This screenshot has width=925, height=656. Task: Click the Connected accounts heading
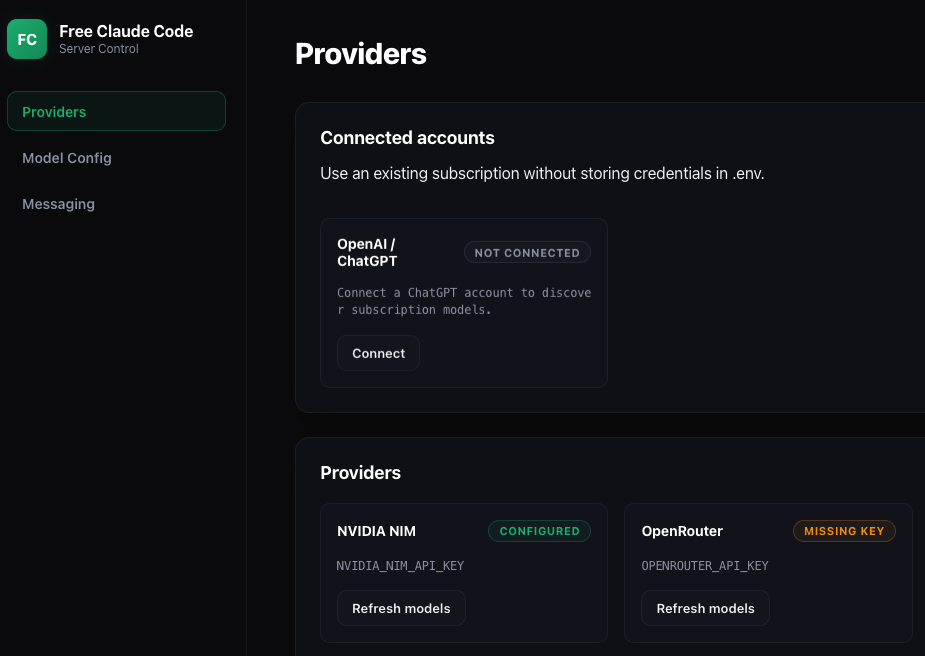coord(407,137)
